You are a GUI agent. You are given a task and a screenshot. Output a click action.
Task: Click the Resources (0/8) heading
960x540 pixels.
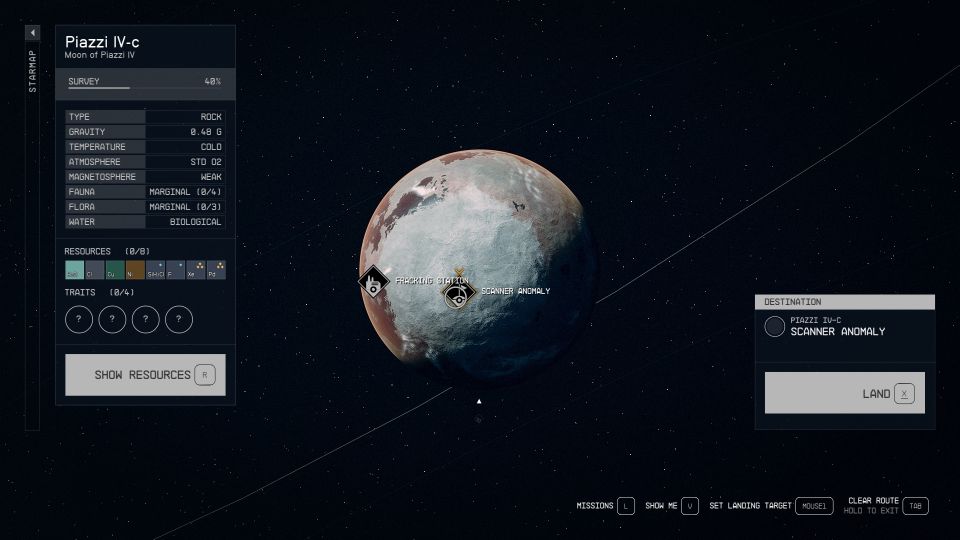pyautogui.click(x=107, y=252)
